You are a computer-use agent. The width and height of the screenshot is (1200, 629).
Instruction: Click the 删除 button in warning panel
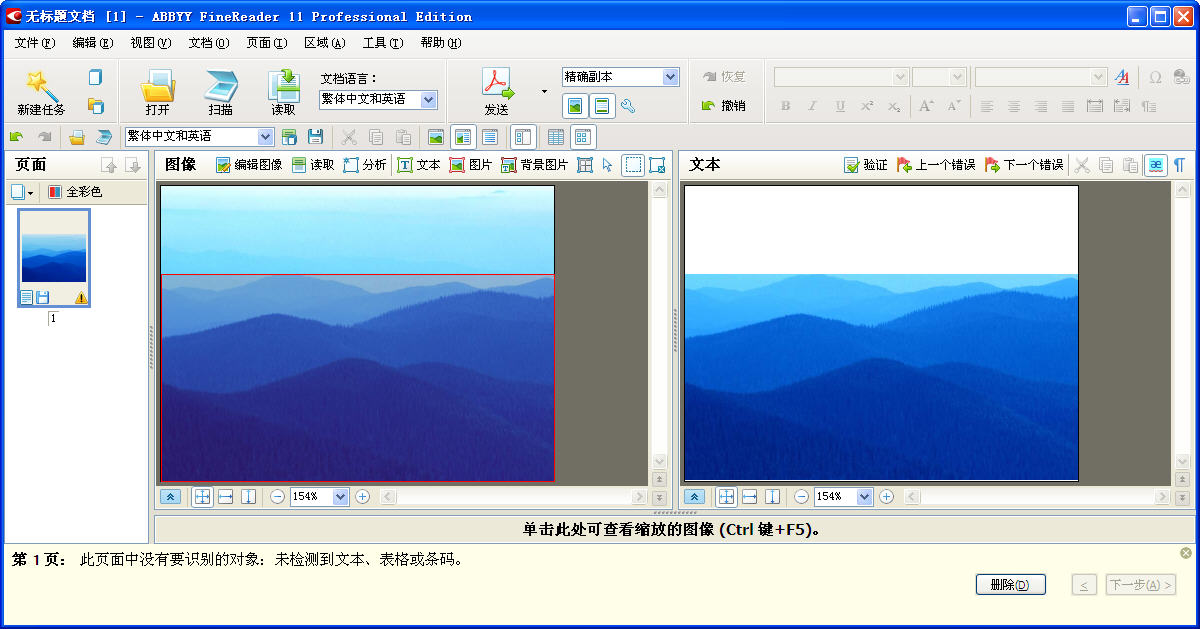[x=1010, y=585]
